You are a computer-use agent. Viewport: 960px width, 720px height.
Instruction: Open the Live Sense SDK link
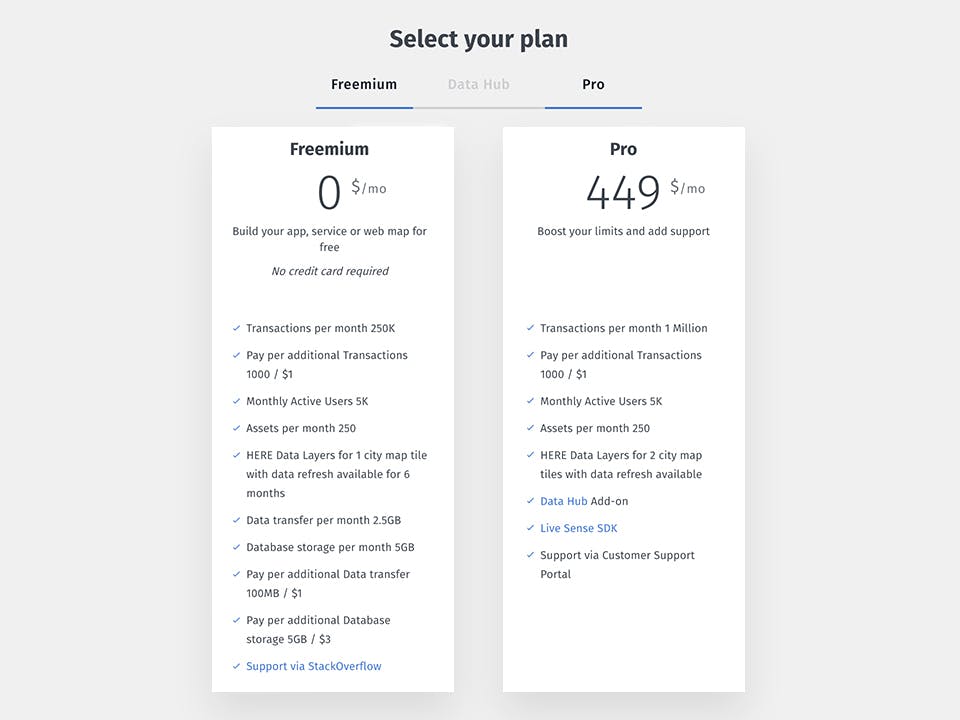tap(579, 528)
